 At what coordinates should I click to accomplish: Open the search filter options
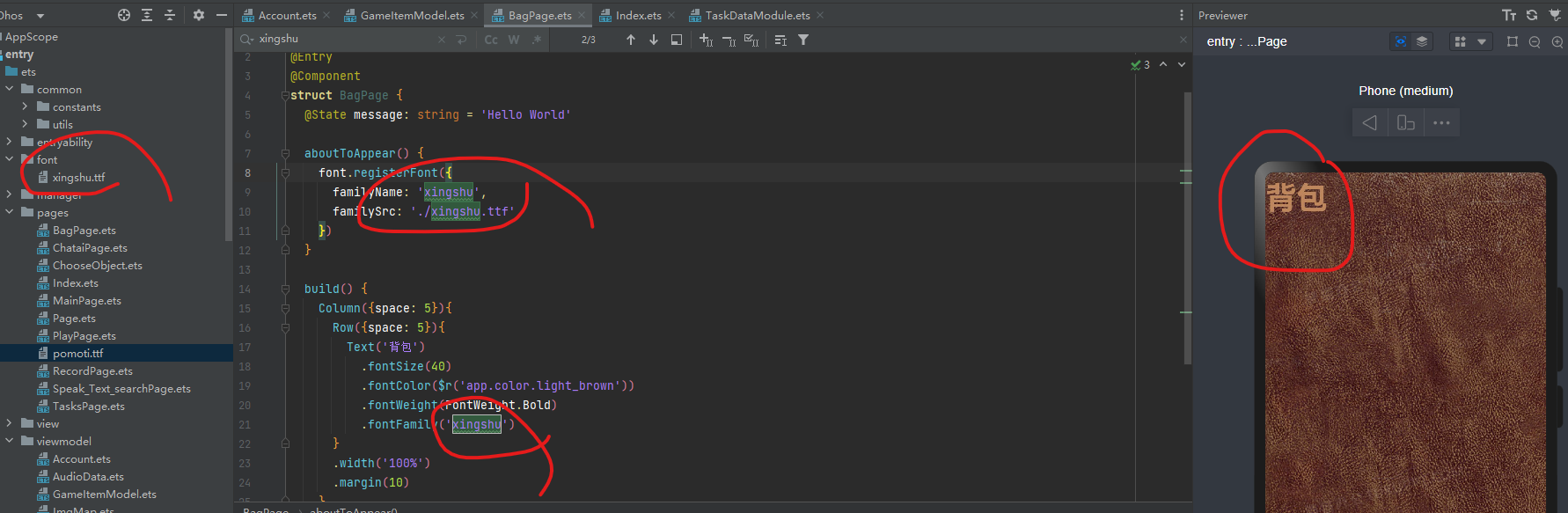[x=803, y=40]
